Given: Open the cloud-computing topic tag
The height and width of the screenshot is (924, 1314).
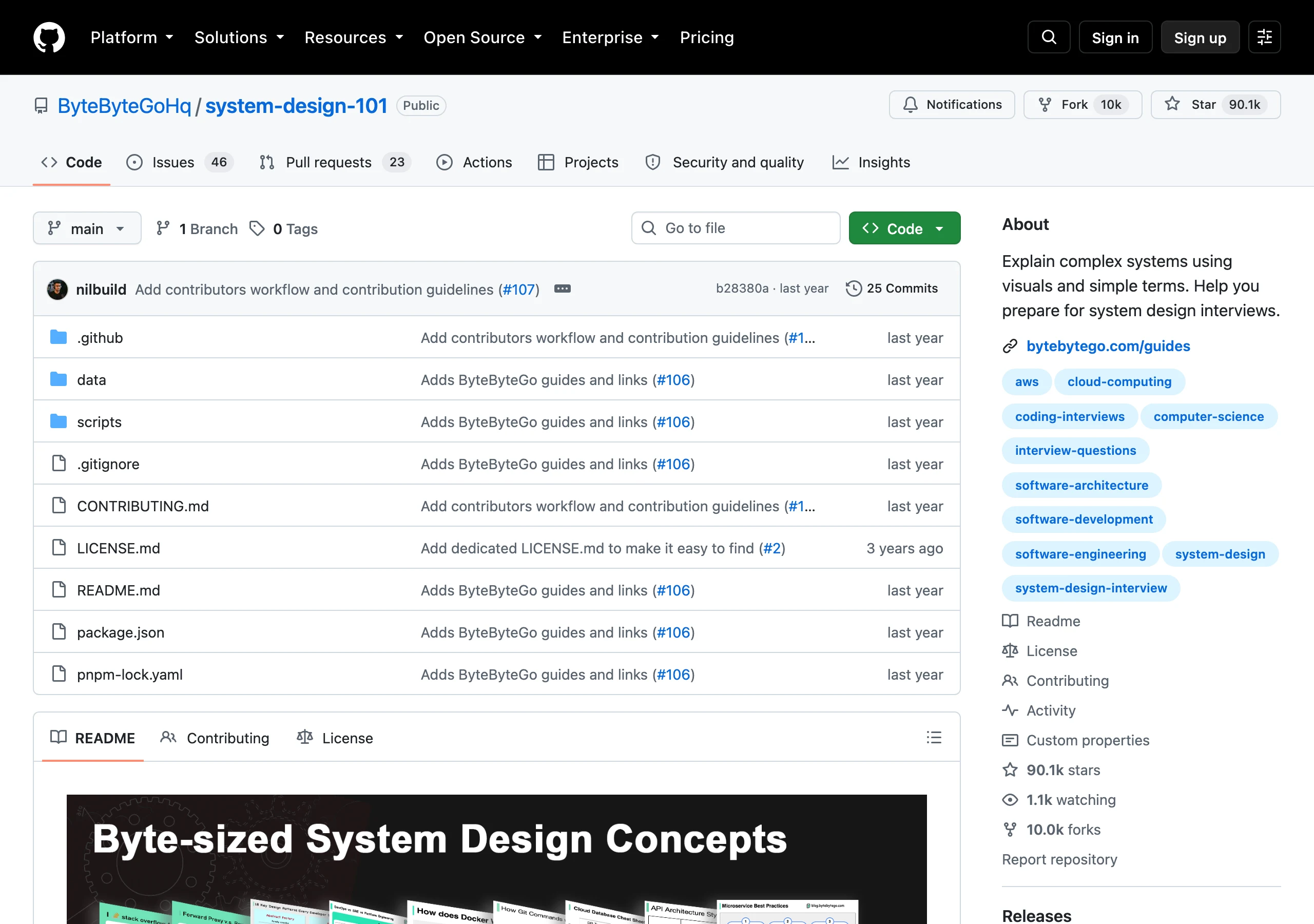Looking at the screenshot, I should coord(1119,382).
